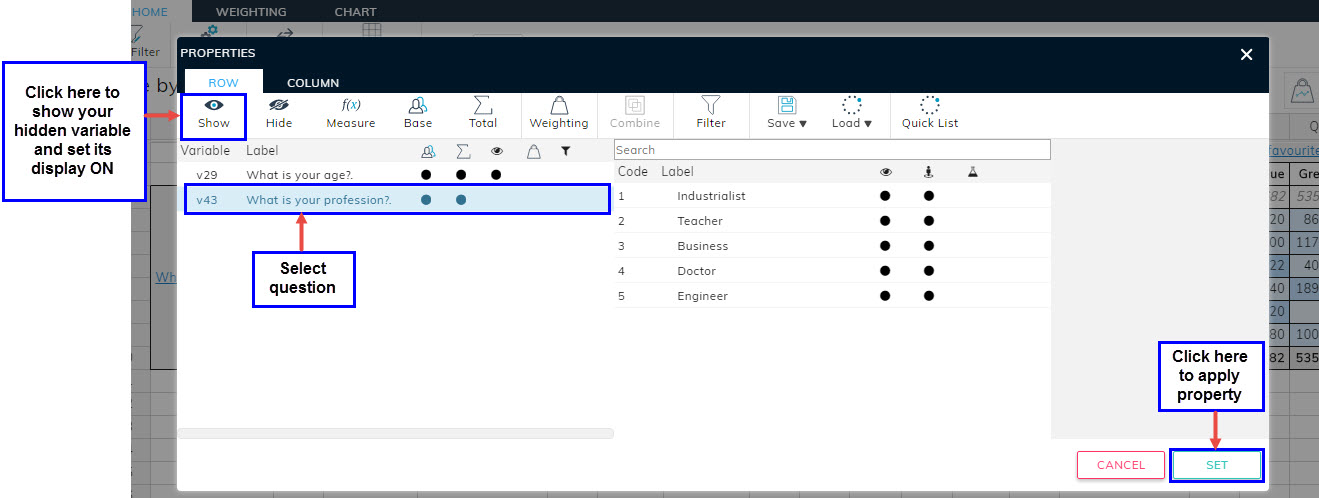
Task: Open the Save dropdown
Action: pos(786,113)
